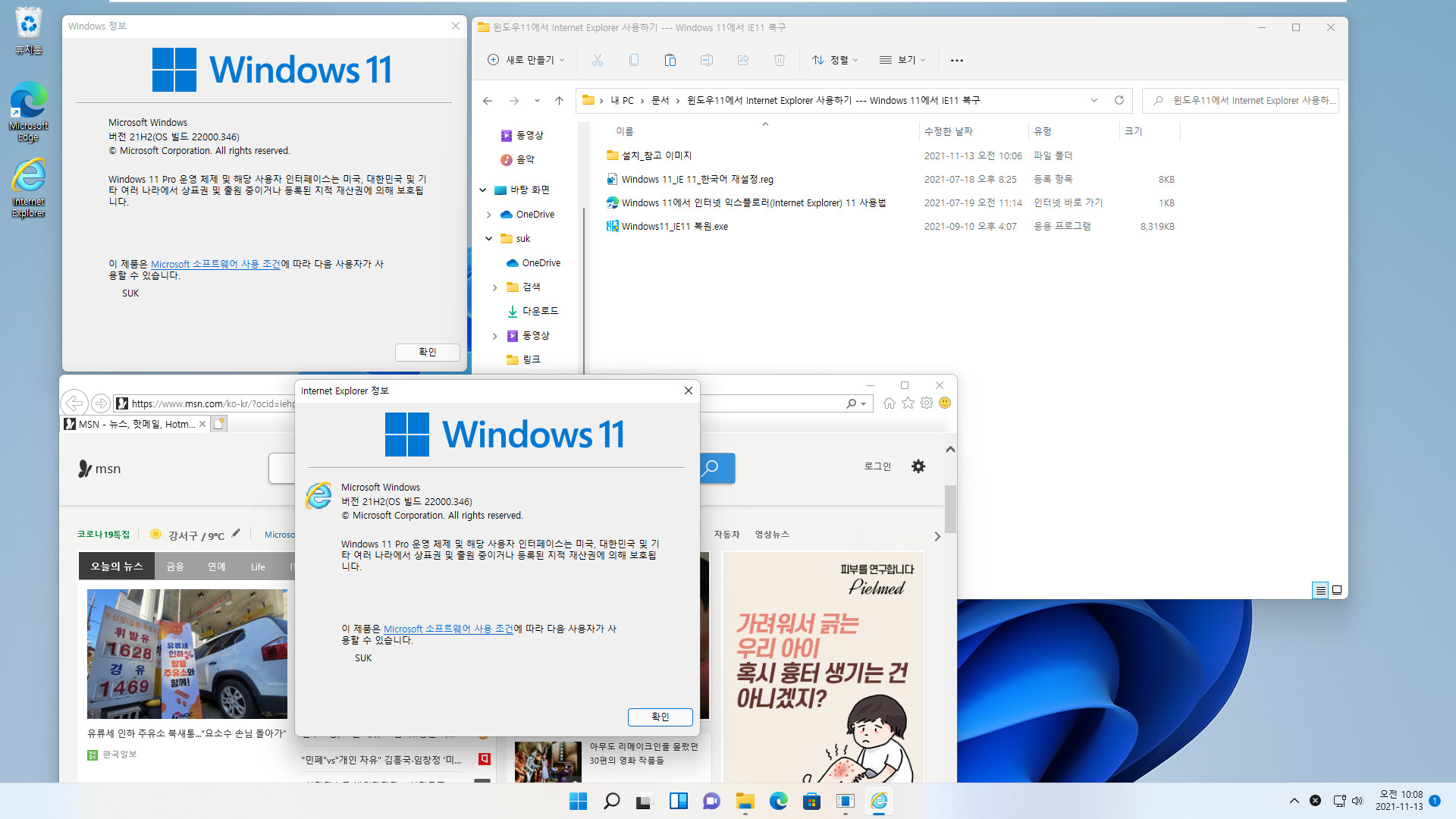1456x819 pixels.
Task: Click 확인 in Internet Explorer 정보 dialog
Action: (660, 717)
